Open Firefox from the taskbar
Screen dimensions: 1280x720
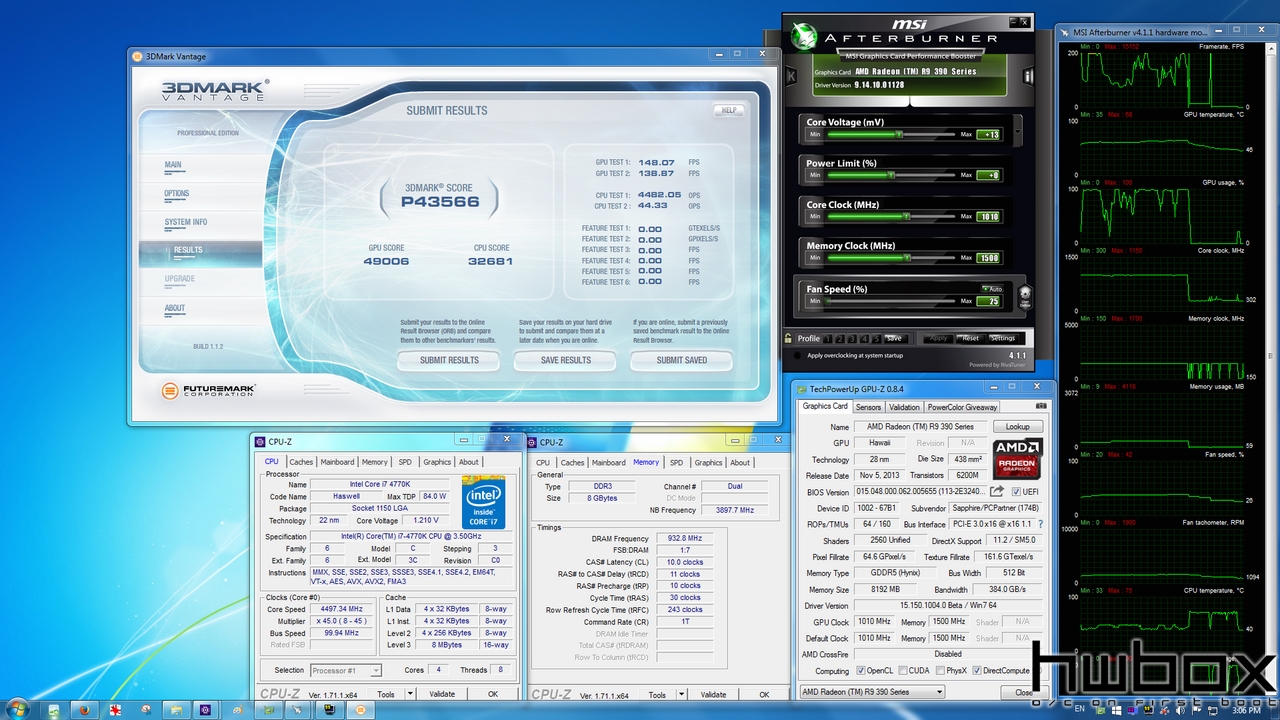coord(84,709)
